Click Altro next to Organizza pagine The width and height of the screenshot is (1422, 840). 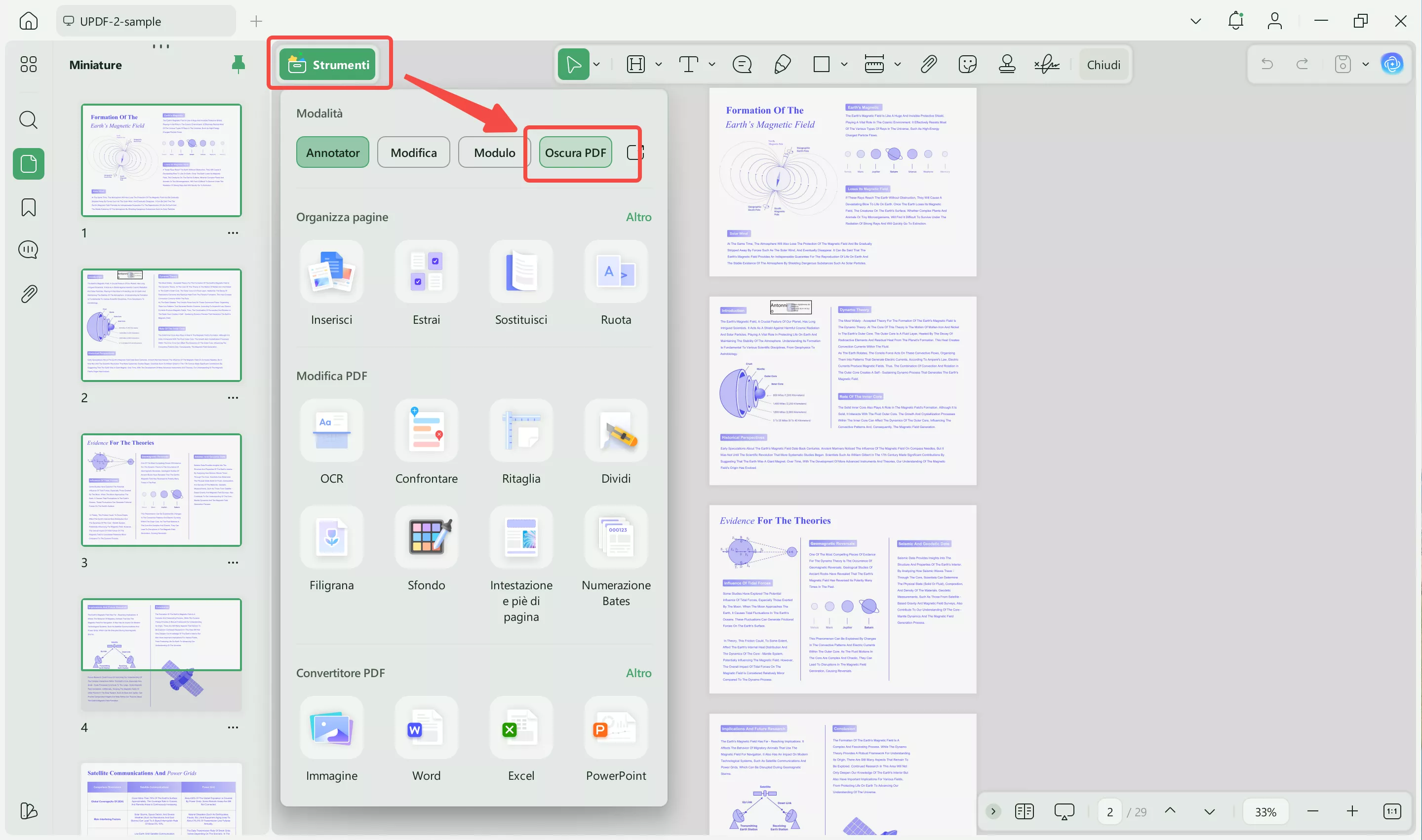tap(638, 217)
